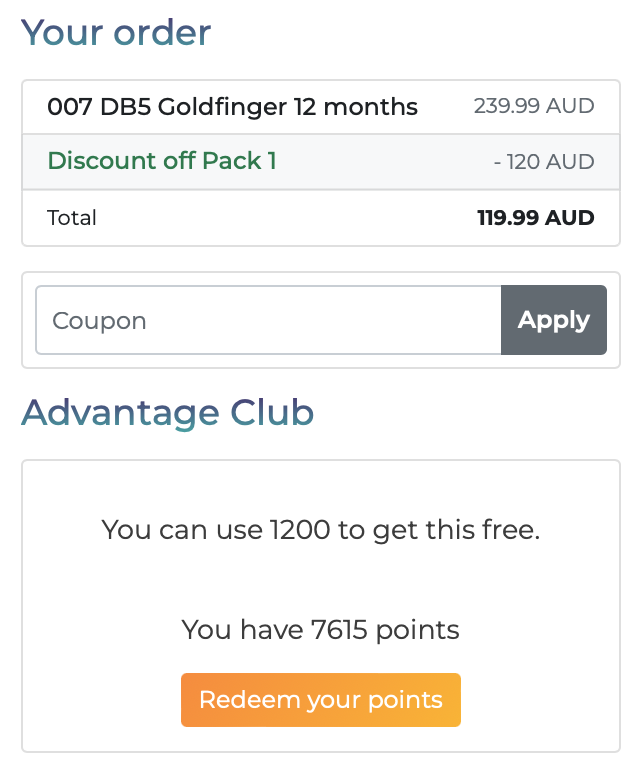Click the word 'months' in the product name
Image resolution: width=640 pixels, height=774 pixels.
pos(371,107)
